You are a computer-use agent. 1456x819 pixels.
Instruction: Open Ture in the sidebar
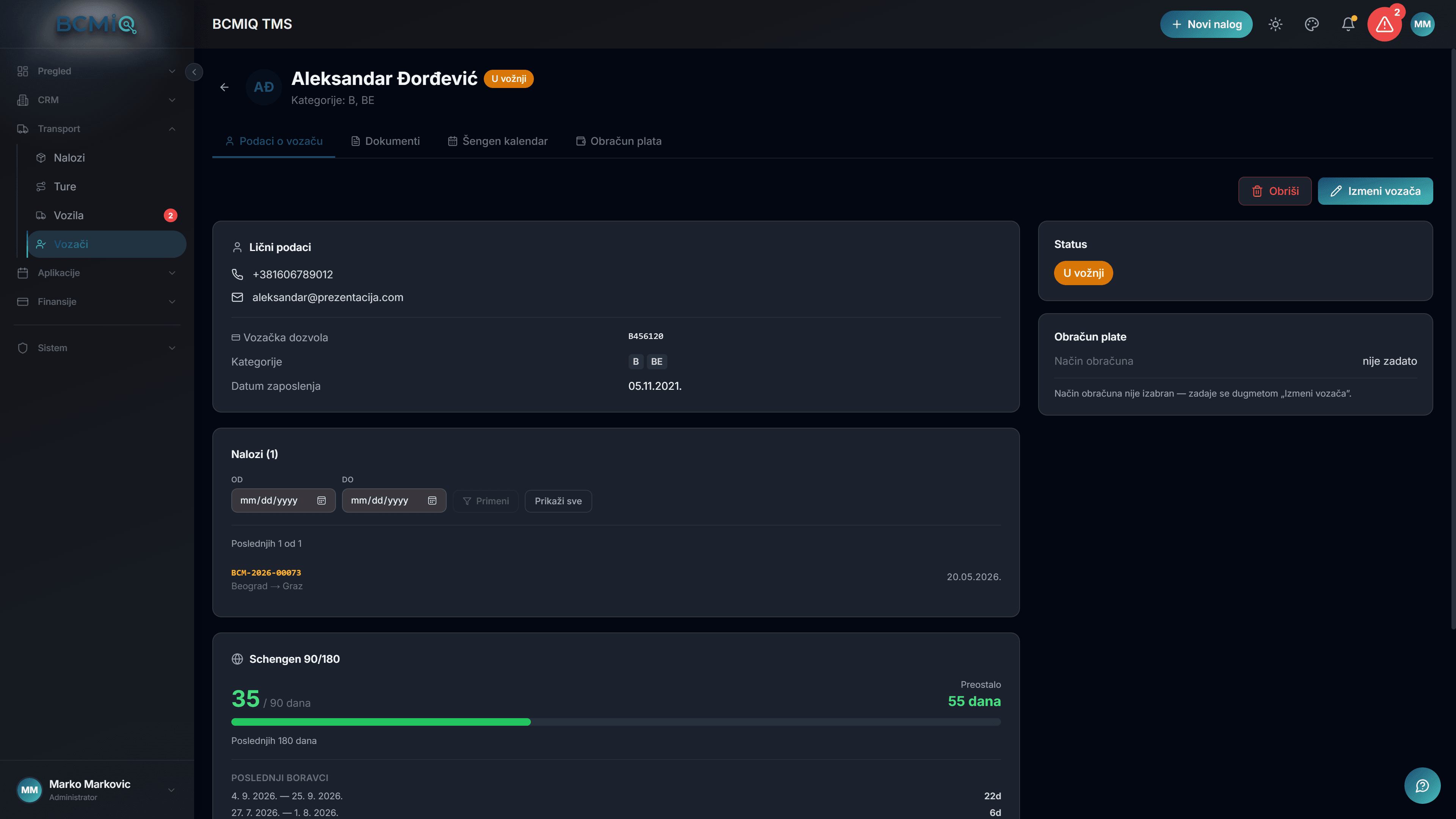pyautogui.click(x=107, y=187)
